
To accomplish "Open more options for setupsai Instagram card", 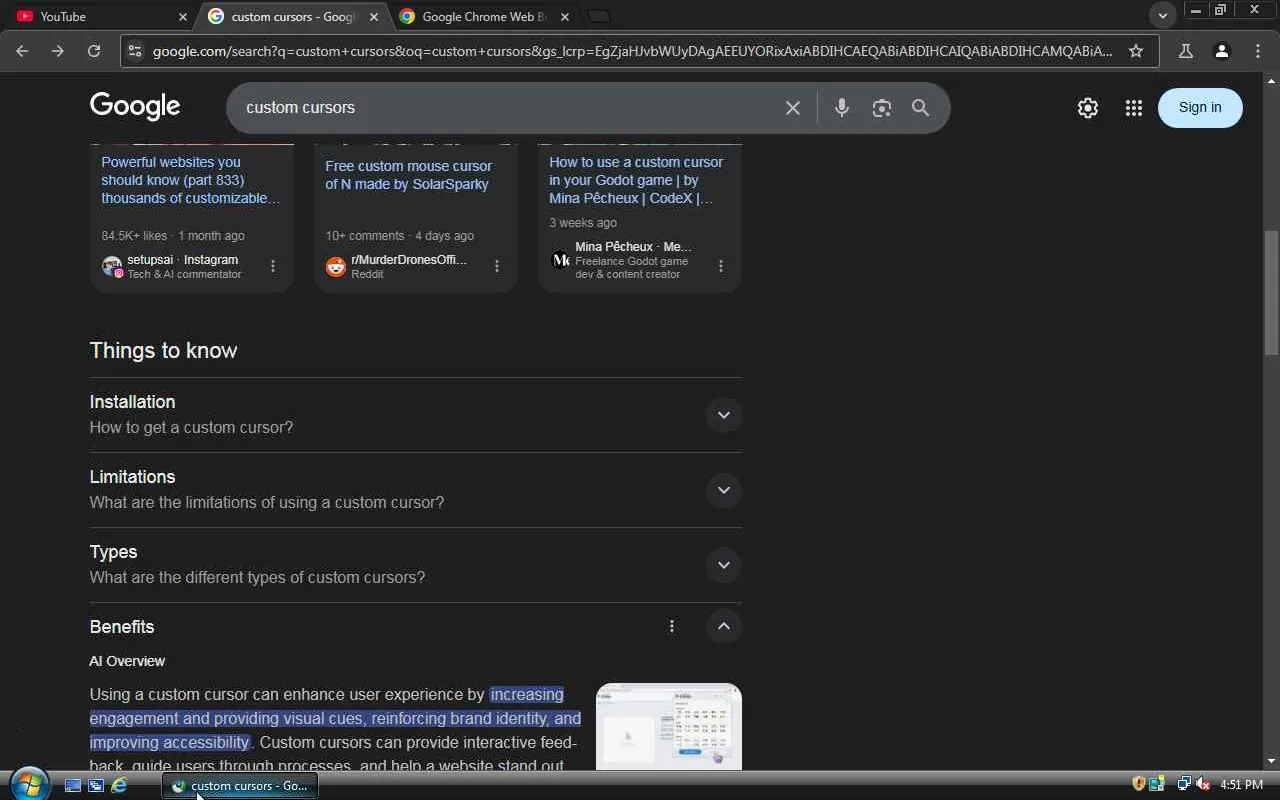I will click(x=273, y=266).
